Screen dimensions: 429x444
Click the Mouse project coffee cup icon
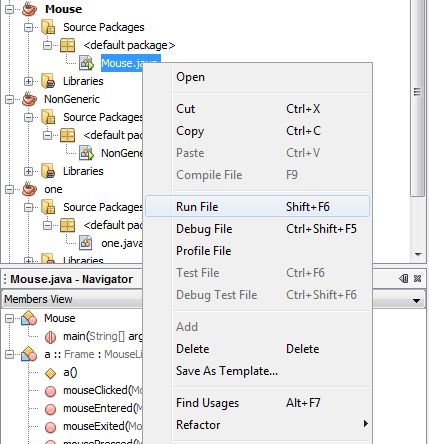(x=29, y=9)
